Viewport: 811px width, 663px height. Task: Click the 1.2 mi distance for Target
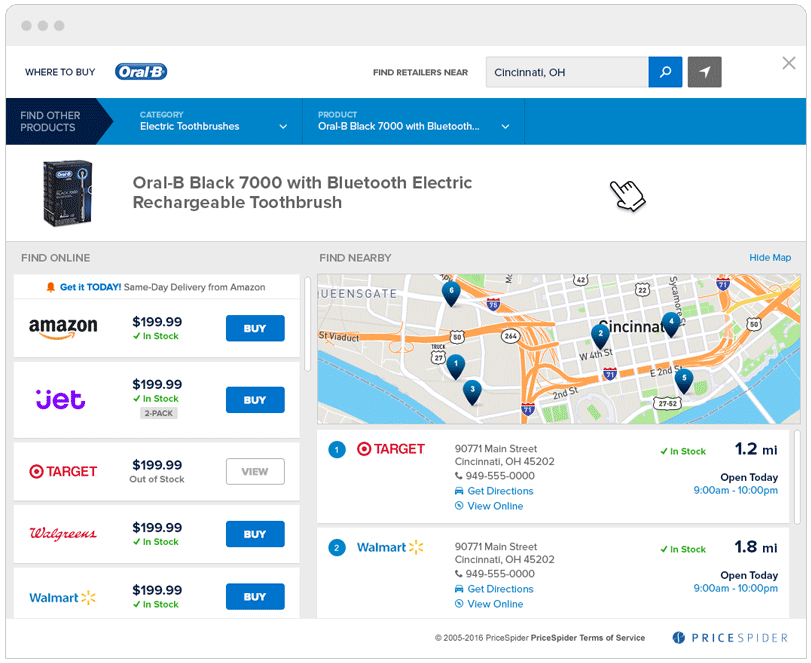756,449
